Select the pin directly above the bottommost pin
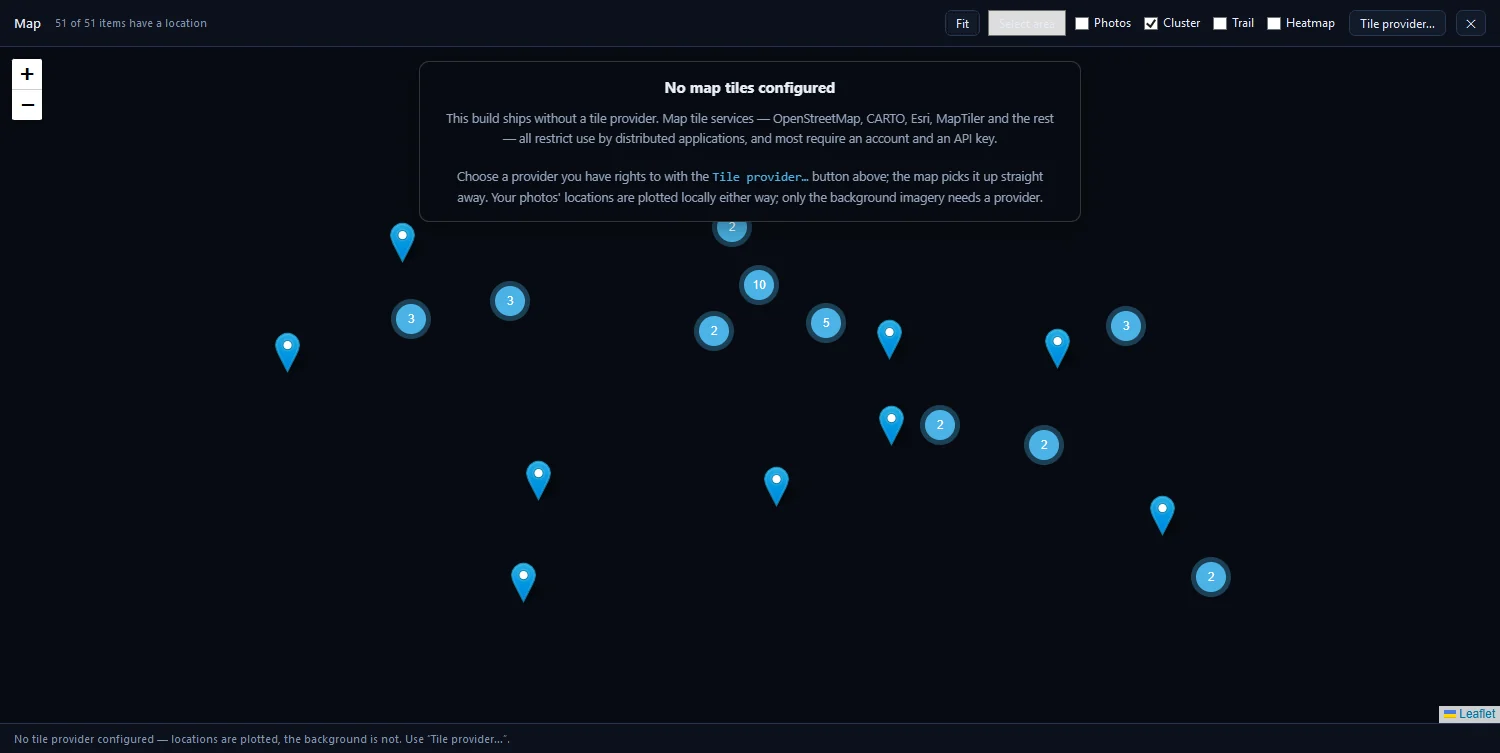The height and width of the screenshot is (753, 1500). [x=538, y=480]
